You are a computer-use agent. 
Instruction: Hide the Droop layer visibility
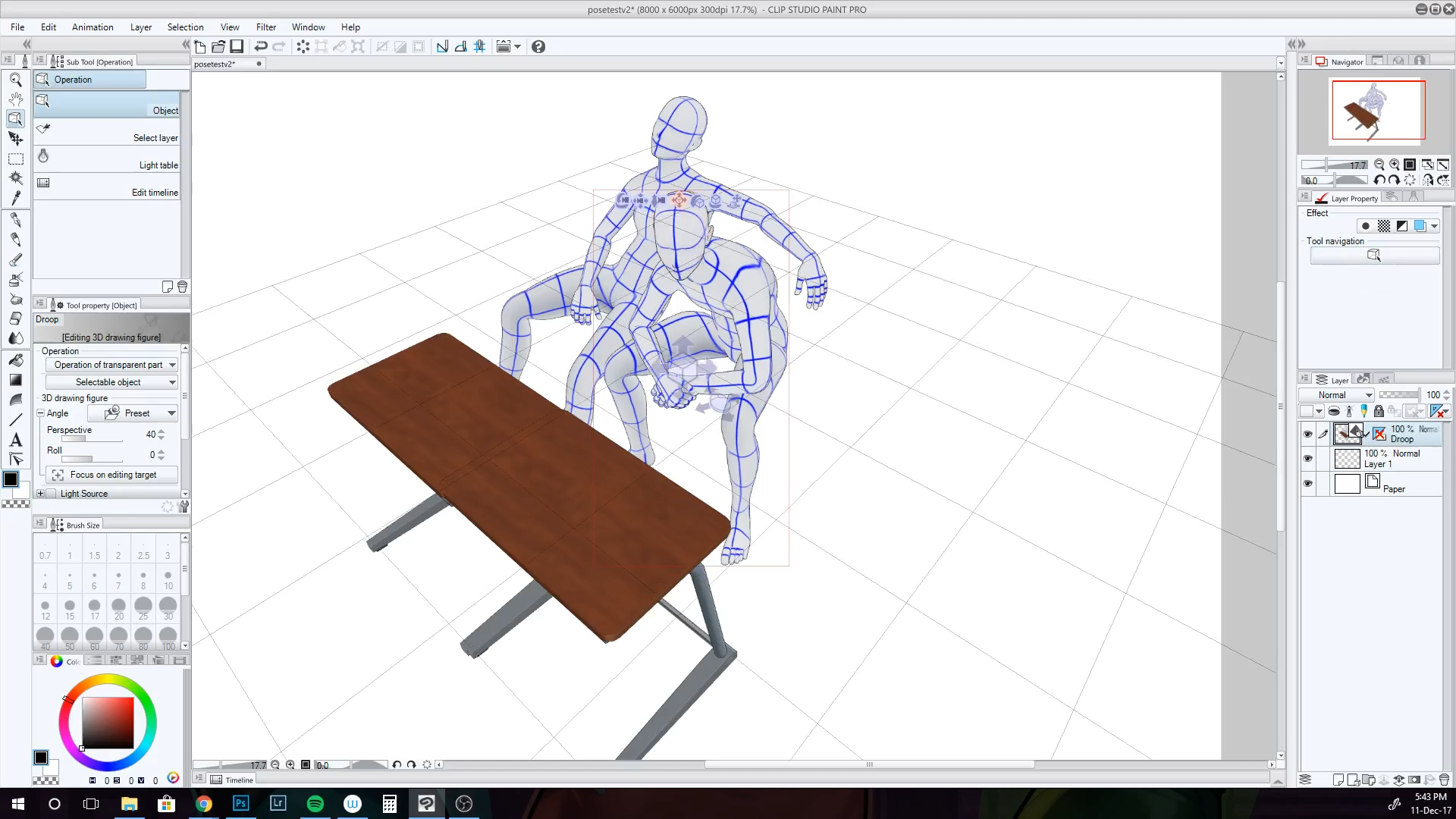[x=1307, y=435]
